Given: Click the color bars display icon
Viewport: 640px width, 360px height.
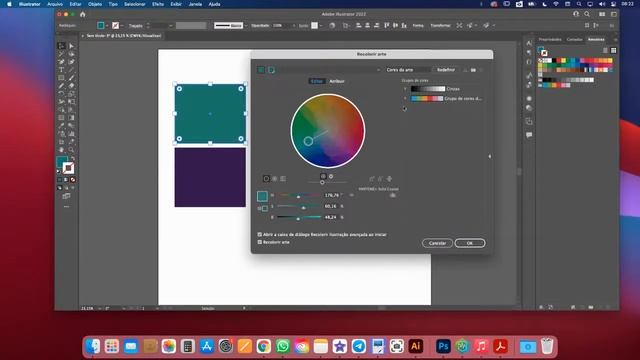Looking at the screenshot, I should click(283, 179).
